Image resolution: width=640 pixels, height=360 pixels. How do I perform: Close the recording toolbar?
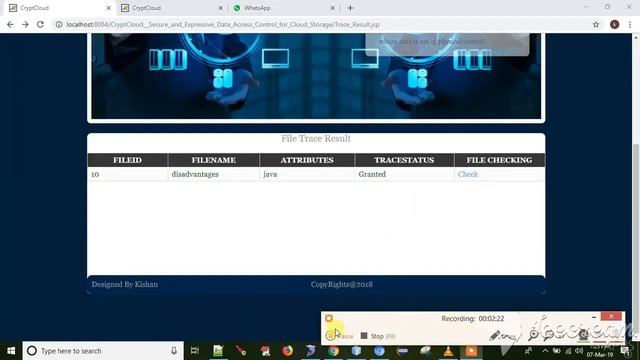[x=611, y=316]
